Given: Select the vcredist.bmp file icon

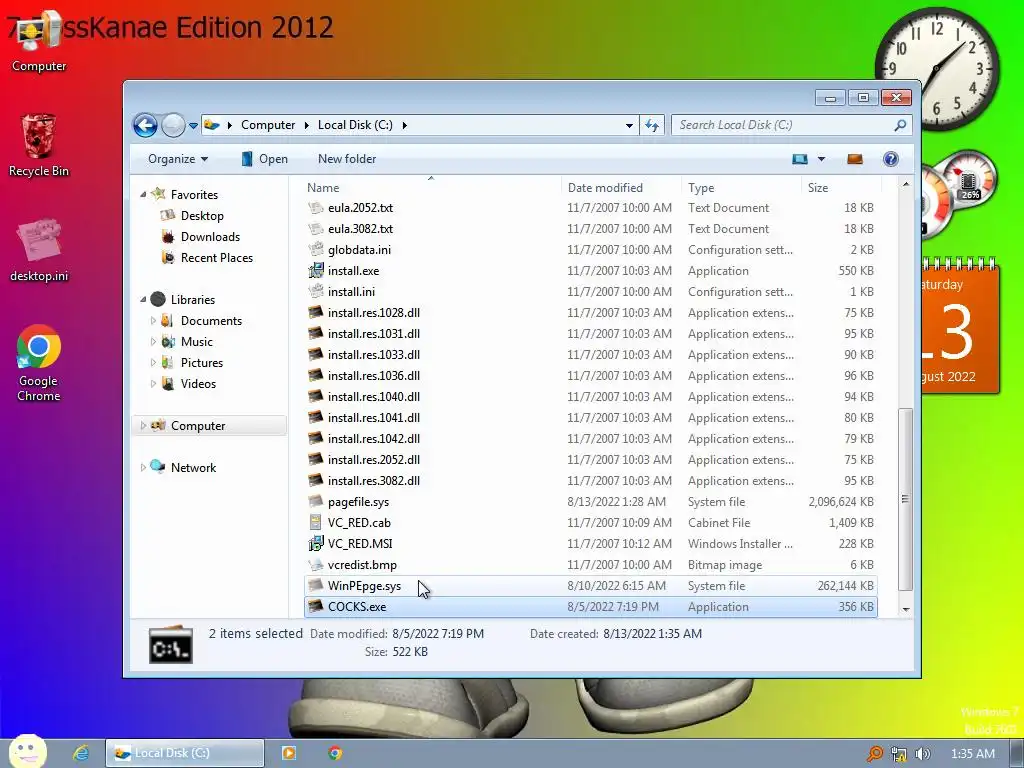Looking at the screenshot, I should point(315,564).
